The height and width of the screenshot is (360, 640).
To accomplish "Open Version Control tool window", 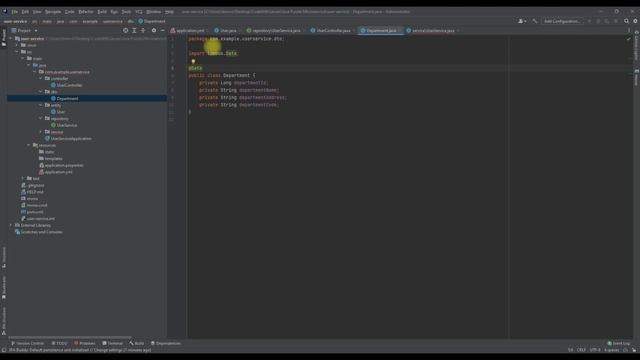I will coord(27,343).
